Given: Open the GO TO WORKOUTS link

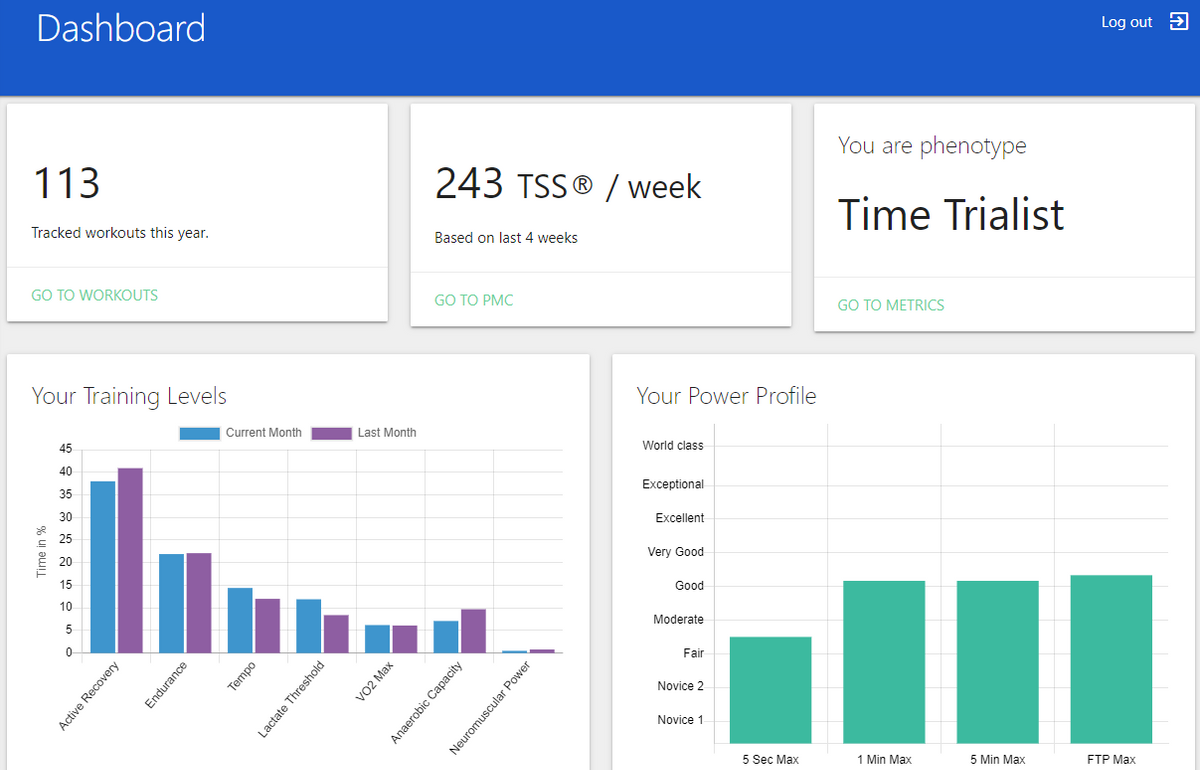Looking at the screenshot, I should tap(94, 295).
